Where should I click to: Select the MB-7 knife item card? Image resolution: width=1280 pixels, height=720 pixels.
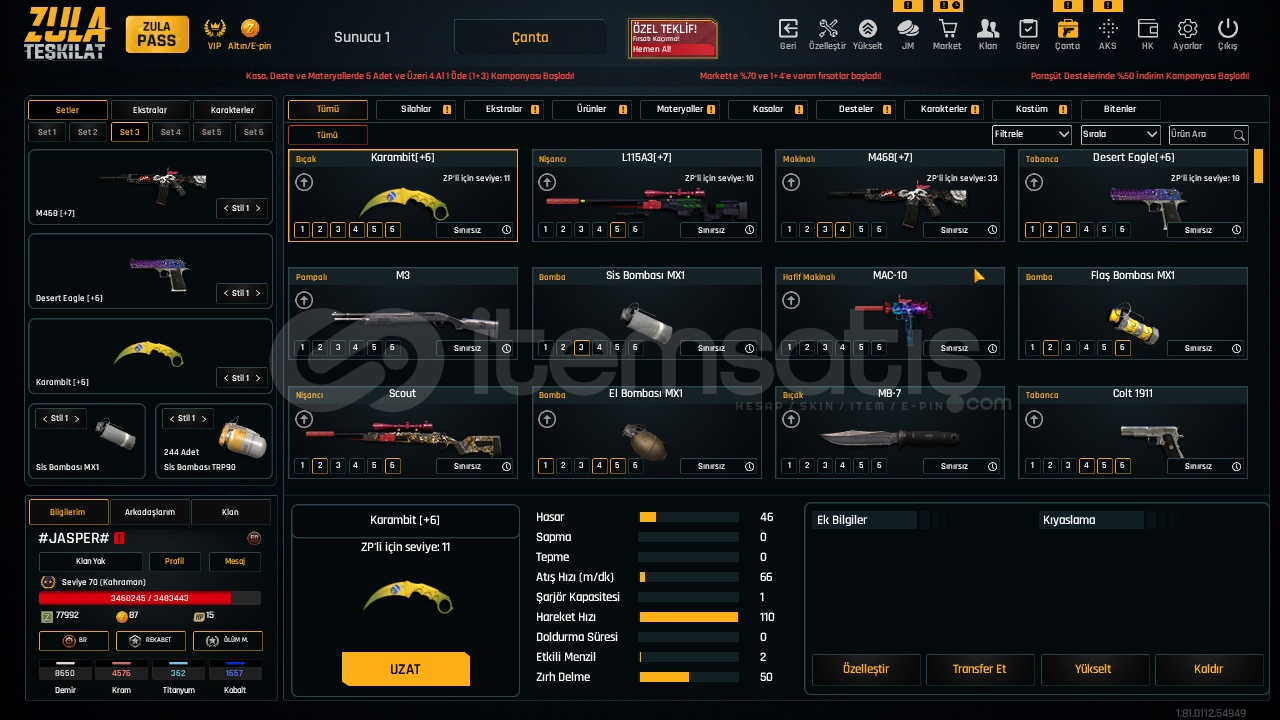[x=890, y=432]
